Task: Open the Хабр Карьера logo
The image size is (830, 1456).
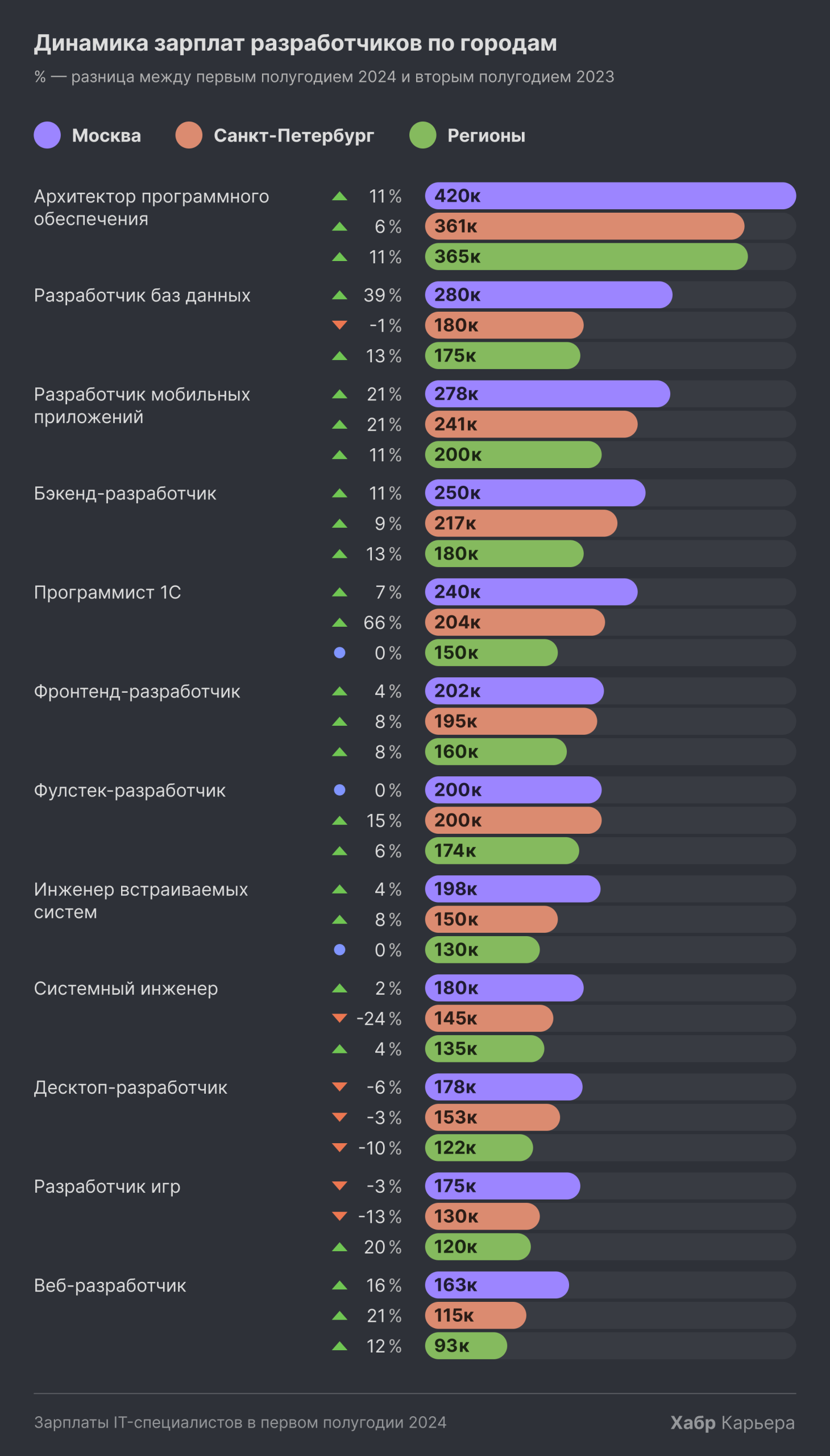Action: coord(732,1422)
